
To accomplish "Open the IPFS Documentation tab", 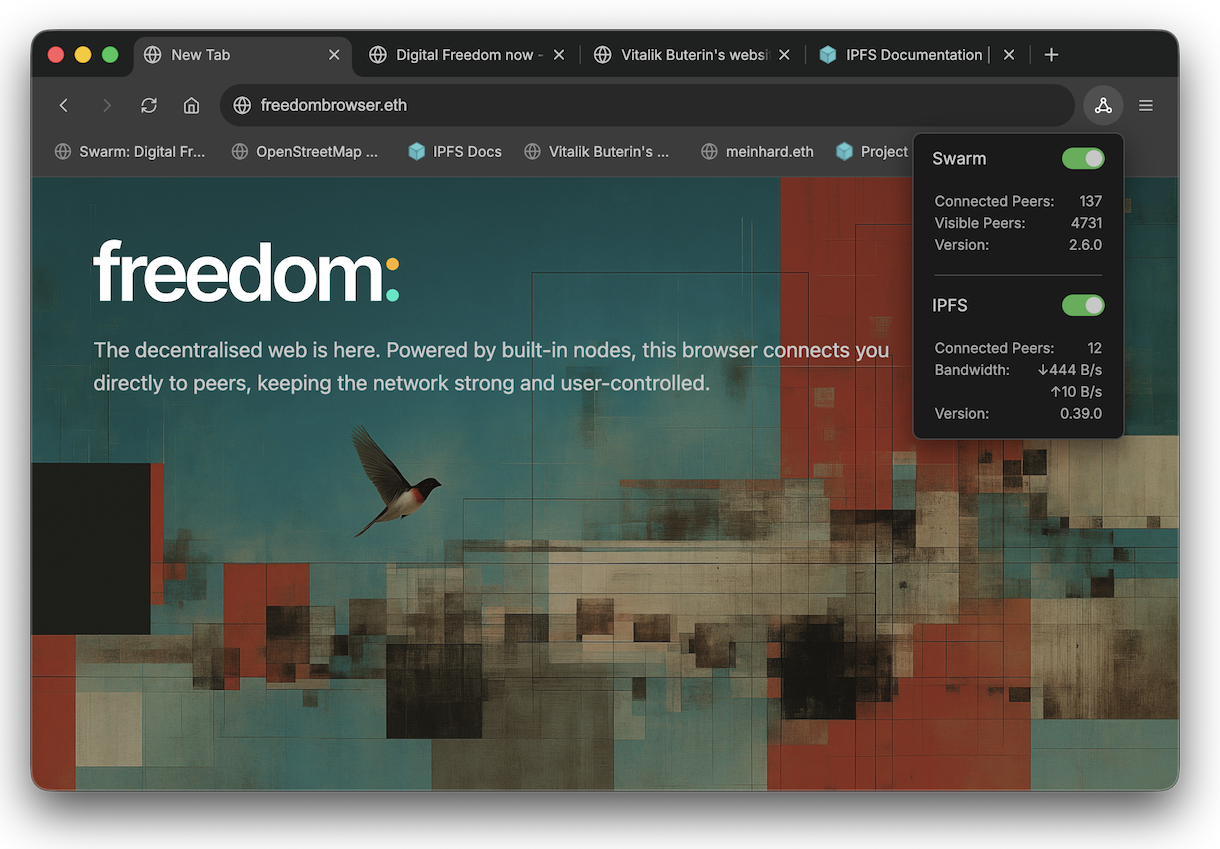I will (x=910, y=55).
